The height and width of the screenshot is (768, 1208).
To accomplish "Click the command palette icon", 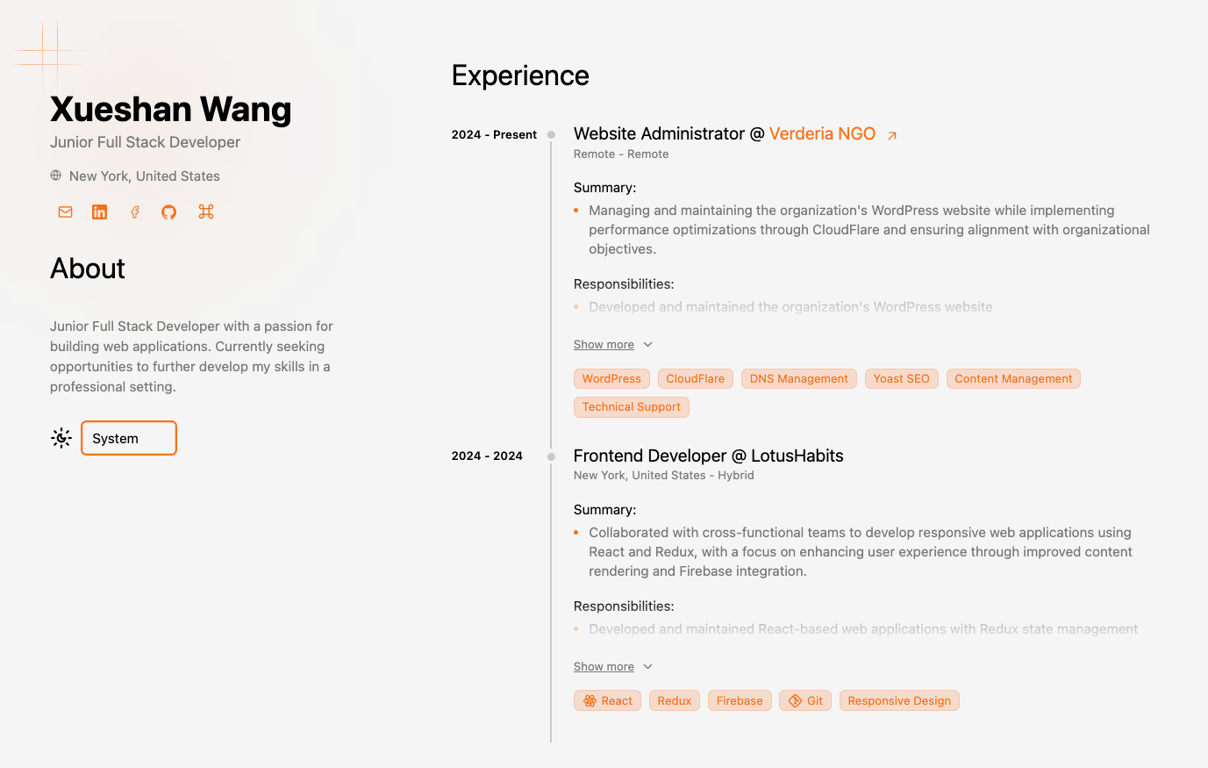I will (206, 212).
